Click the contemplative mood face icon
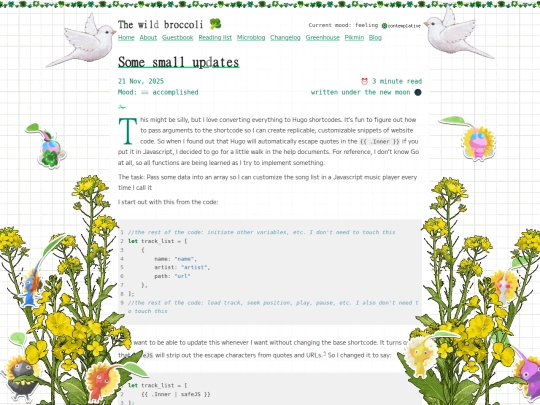540x405 pixels. pyautogui.click(x=385, y=26)
